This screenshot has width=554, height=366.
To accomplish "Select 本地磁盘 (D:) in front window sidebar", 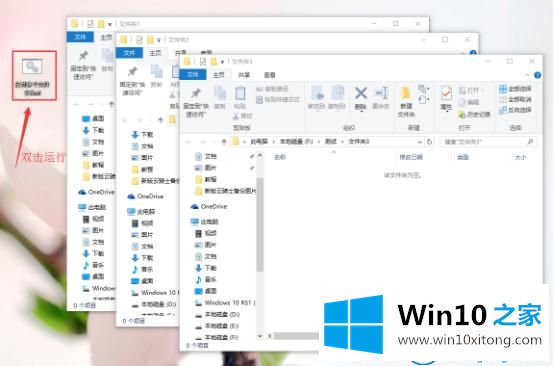I will (x=217, y=314).
